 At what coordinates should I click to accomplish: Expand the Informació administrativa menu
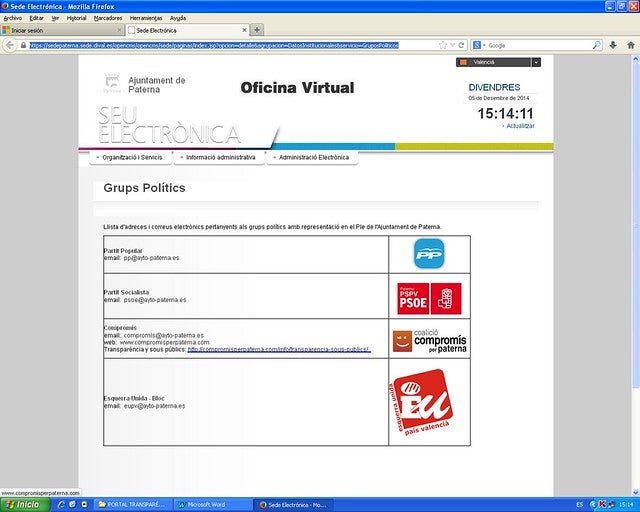coord(219,157)
